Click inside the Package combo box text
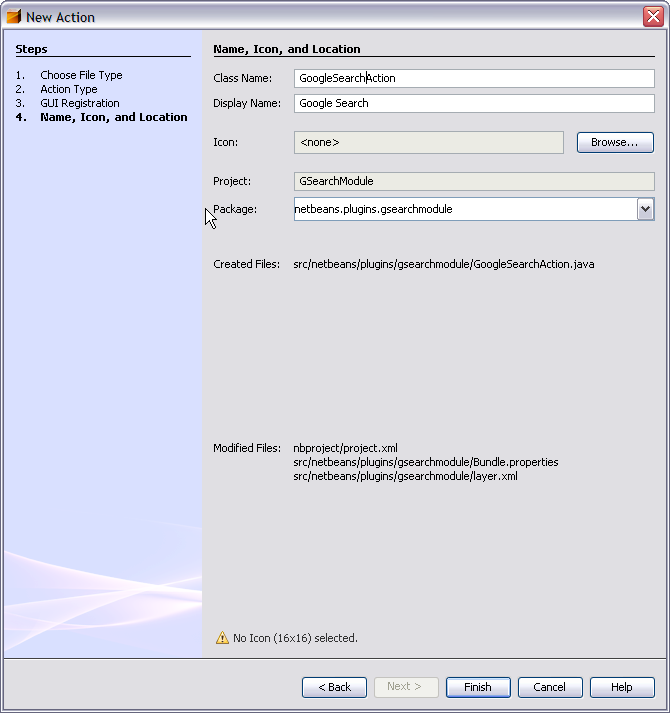Viewport: 670px width, 713px height. (465, 209)
